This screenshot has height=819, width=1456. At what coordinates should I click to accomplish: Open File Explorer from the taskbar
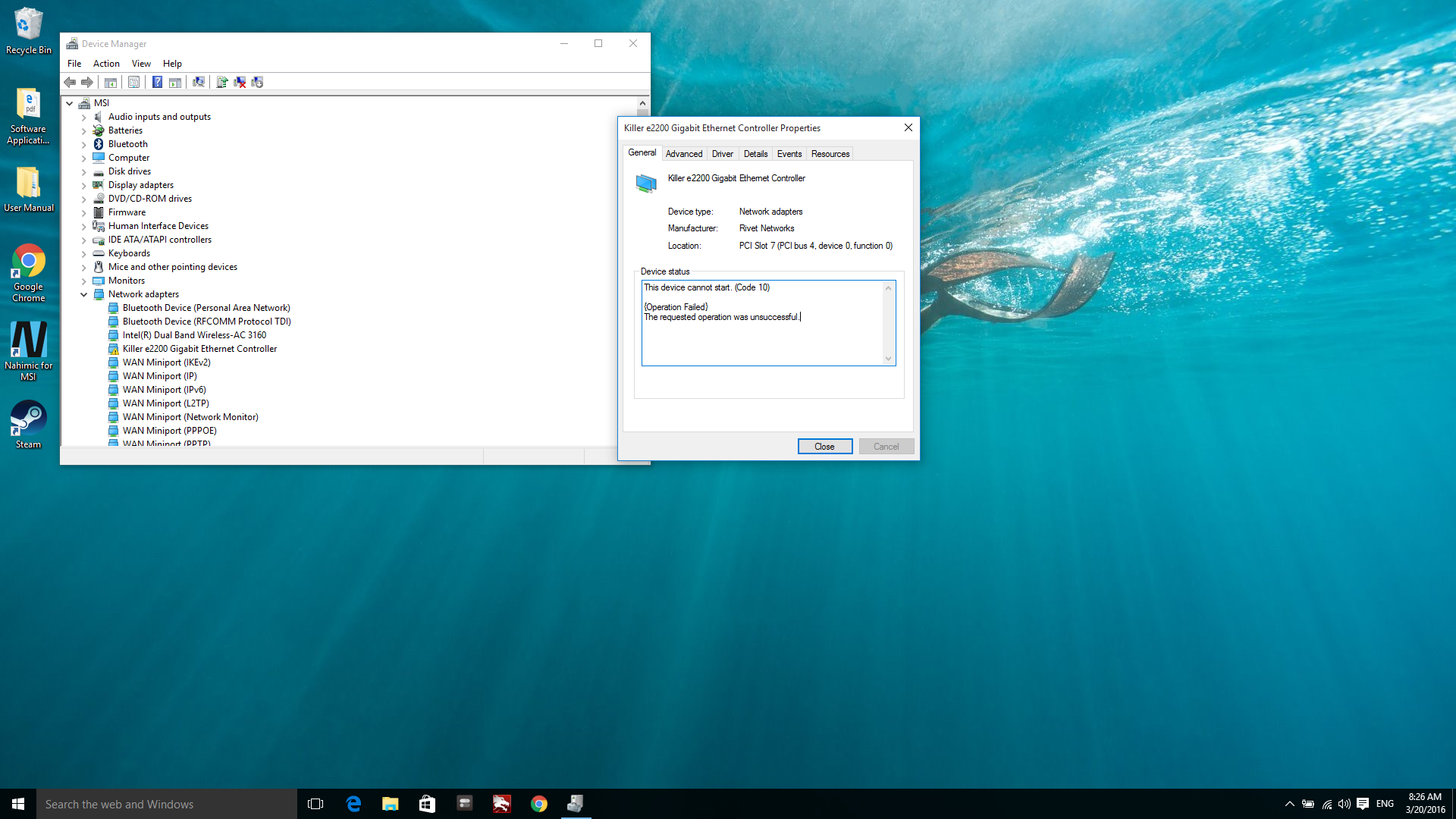[x=391, y=804]
